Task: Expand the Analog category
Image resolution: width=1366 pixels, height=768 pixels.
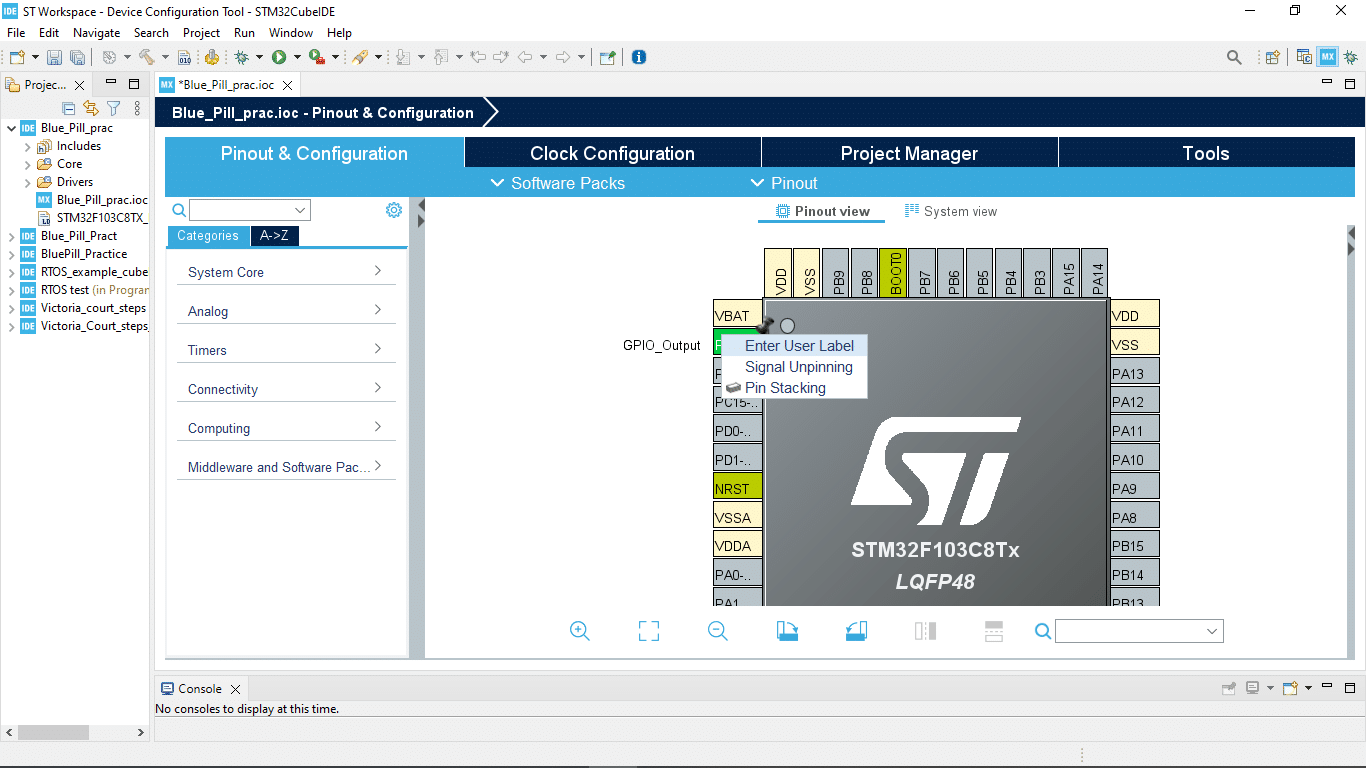Action: coord(286,311)
